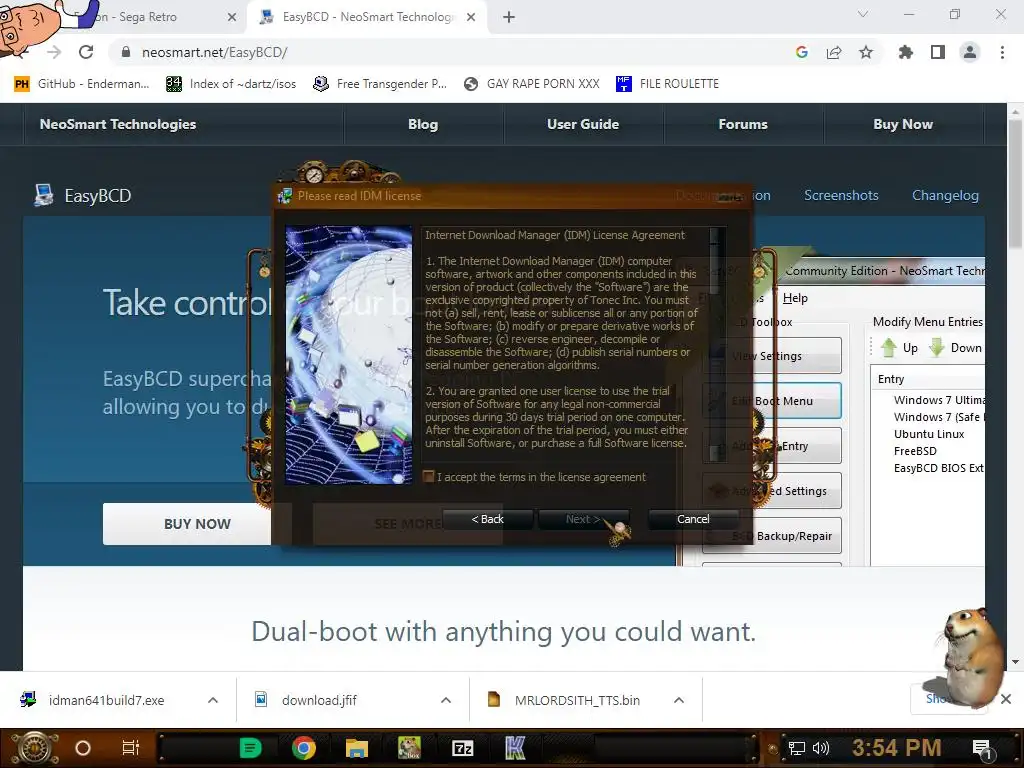Open File Explorer from the taskbar
Viewport: 1024px width, 768px height.
(357, 748)
